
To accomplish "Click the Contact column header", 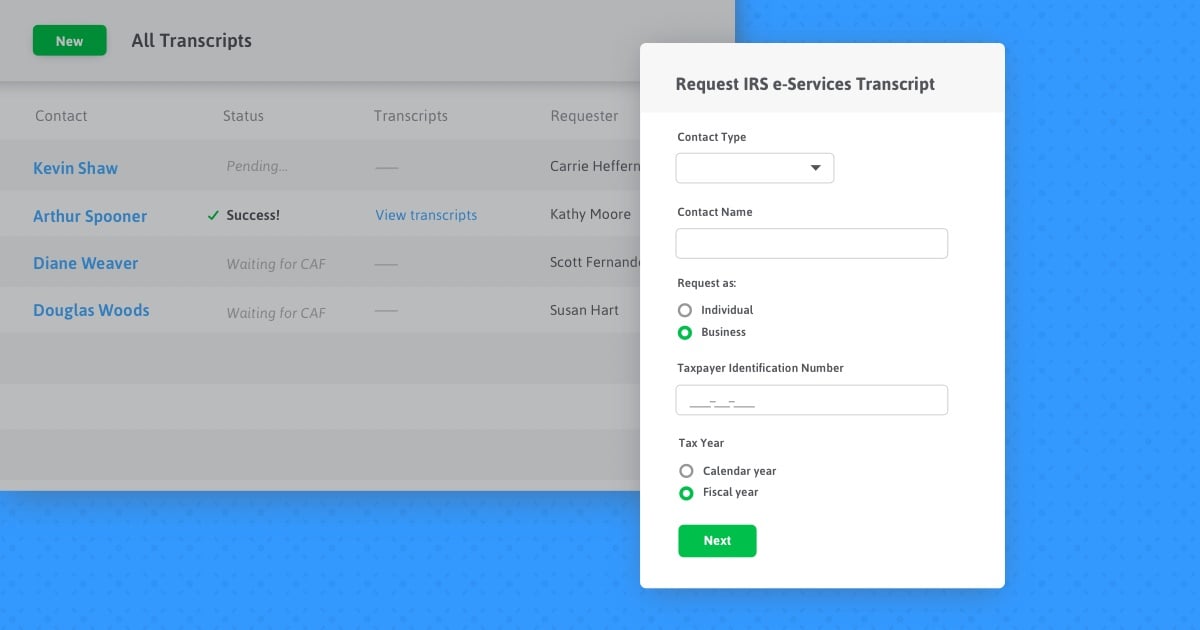I will point(61,116).
